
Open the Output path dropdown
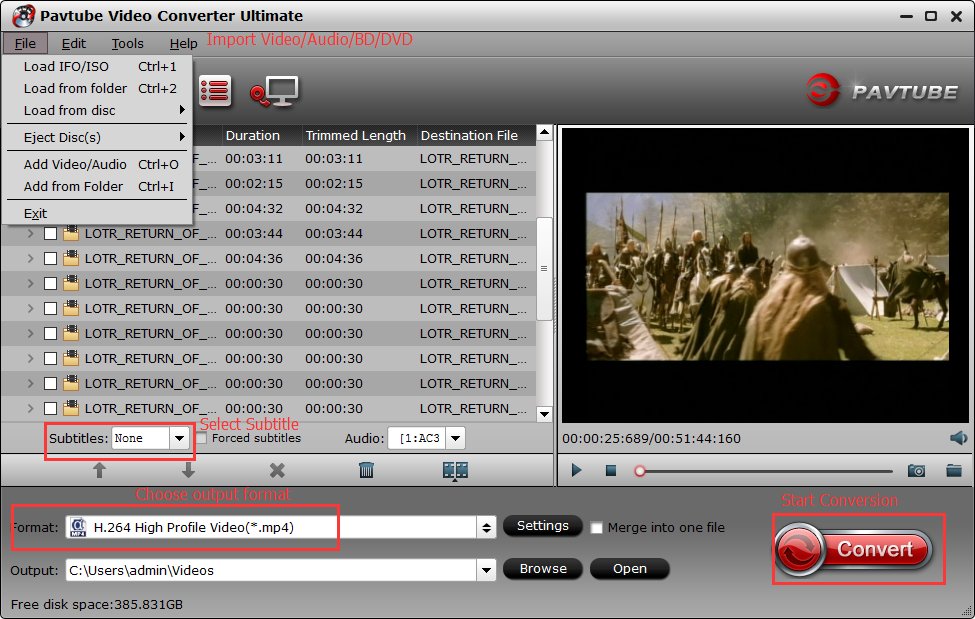pos(486,570)
